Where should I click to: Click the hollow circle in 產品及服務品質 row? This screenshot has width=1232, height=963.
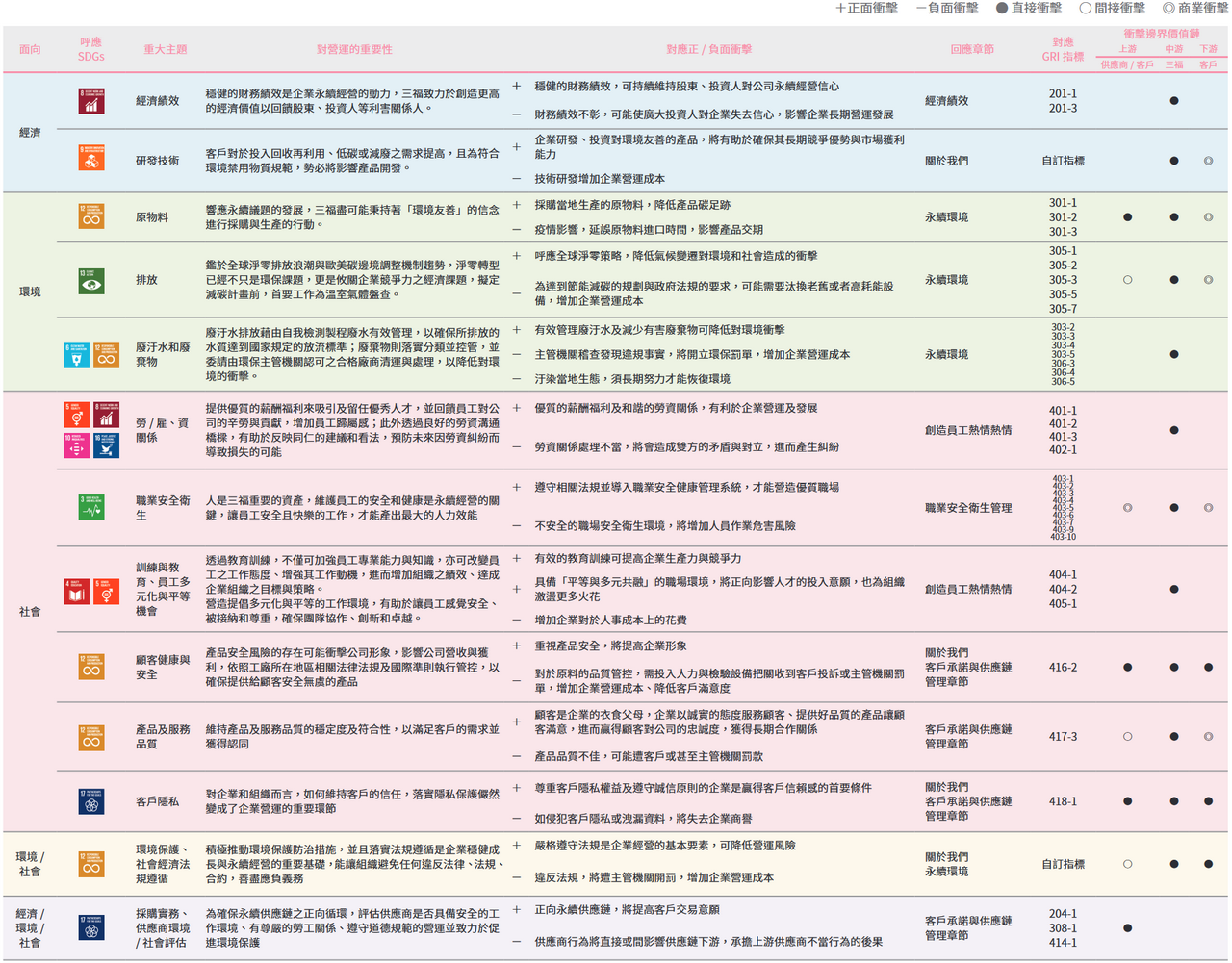tap(1128, 737)
